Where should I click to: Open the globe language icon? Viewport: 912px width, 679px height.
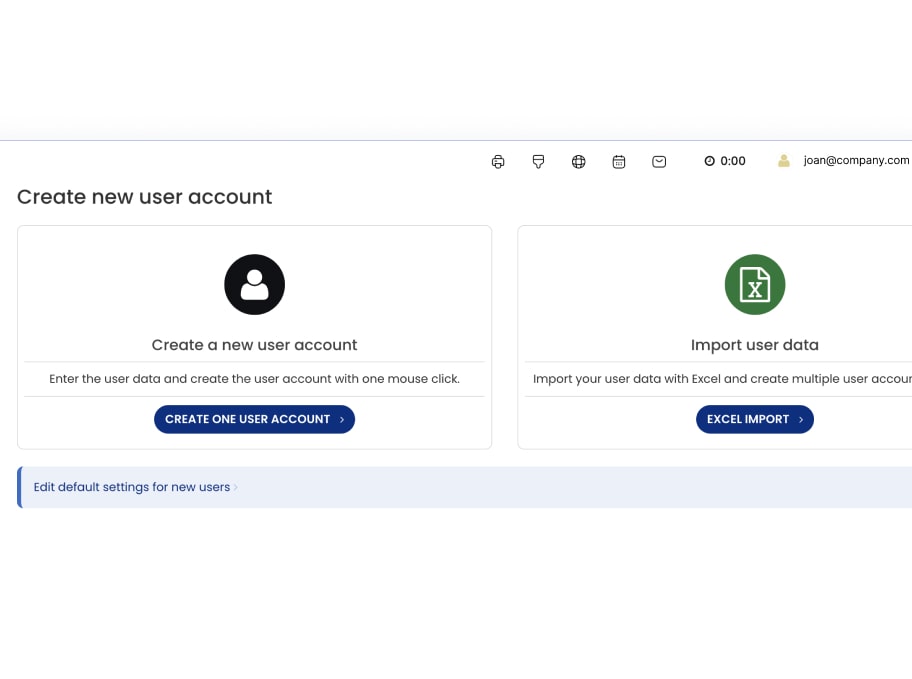click(578, 161)
